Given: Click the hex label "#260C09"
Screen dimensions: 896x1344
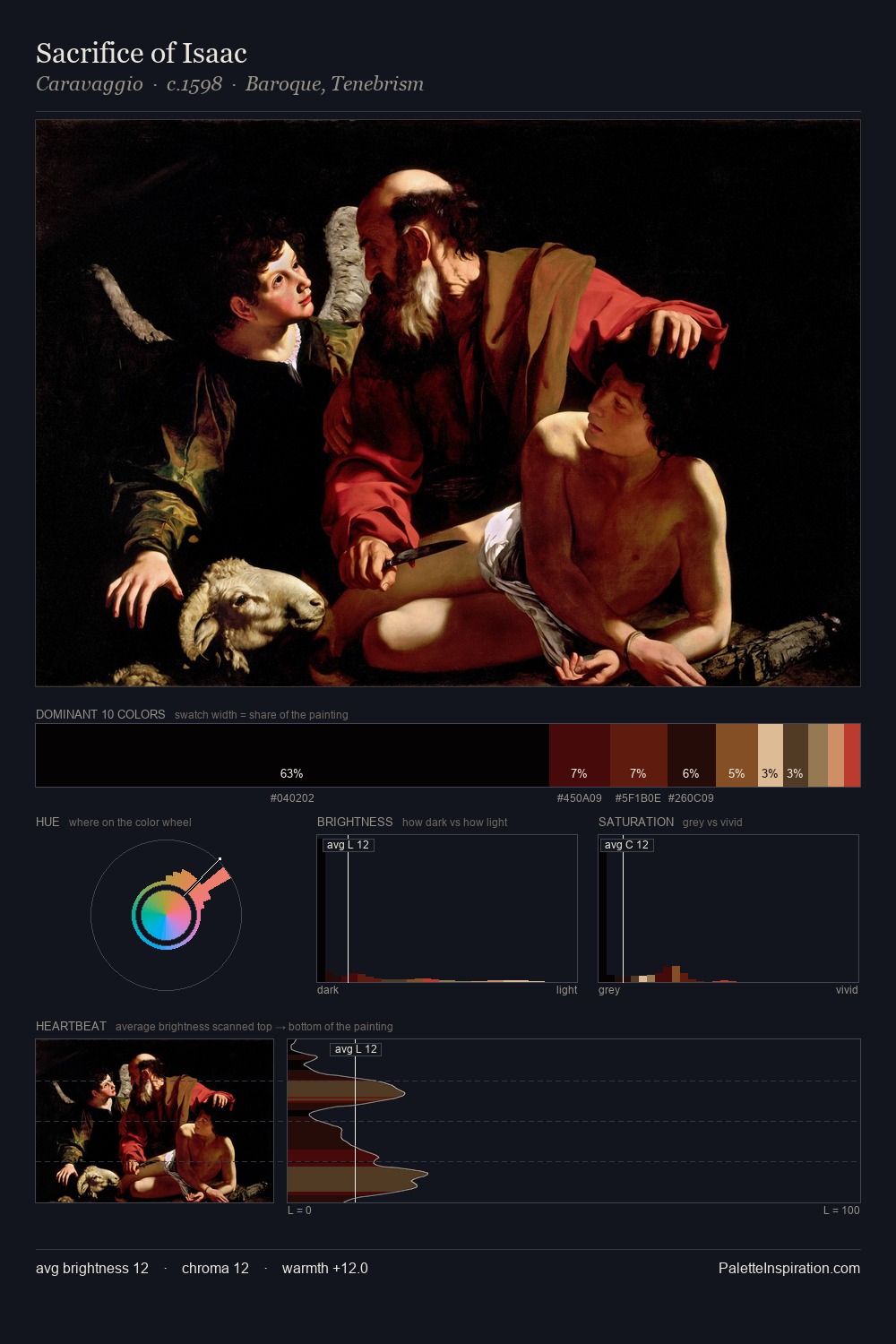Looking at the screenshot, I should (691, 798).
